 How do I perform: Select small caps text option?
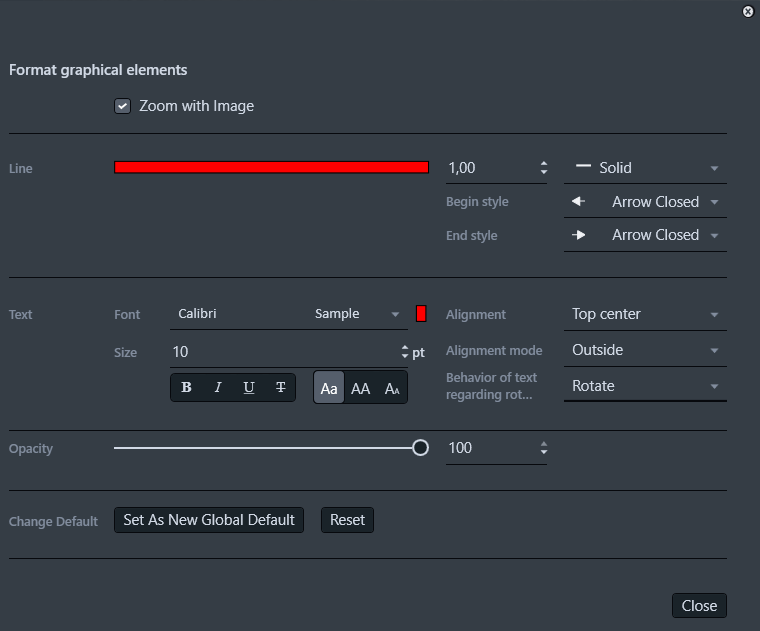pos(392,388)
